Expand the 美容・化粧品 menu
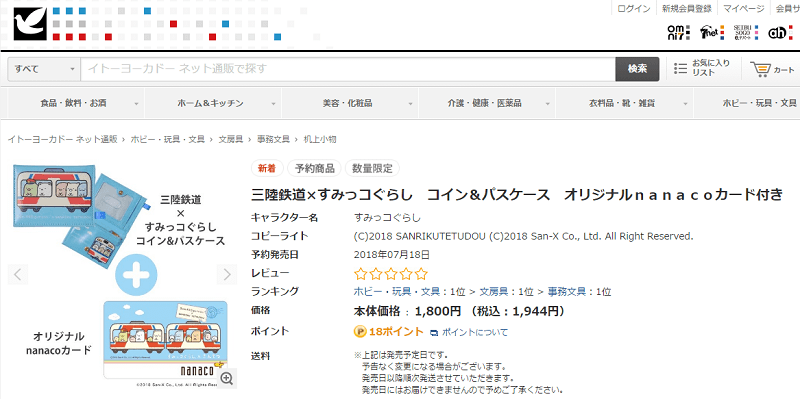The height and width of the screenshot is (399, 800). coord(350,104)
